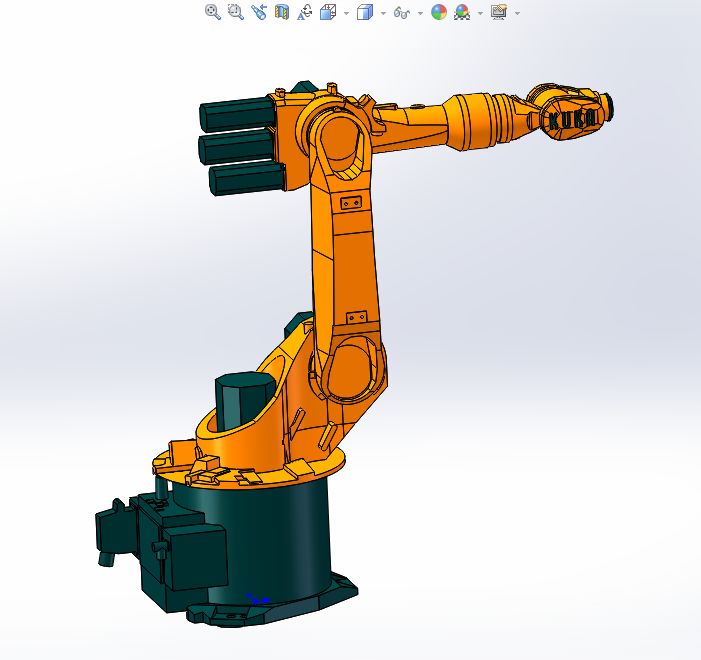Click the Hide/Show Items glasses icon
This screenshot has width=701, height=660.
tap(402, 13)
